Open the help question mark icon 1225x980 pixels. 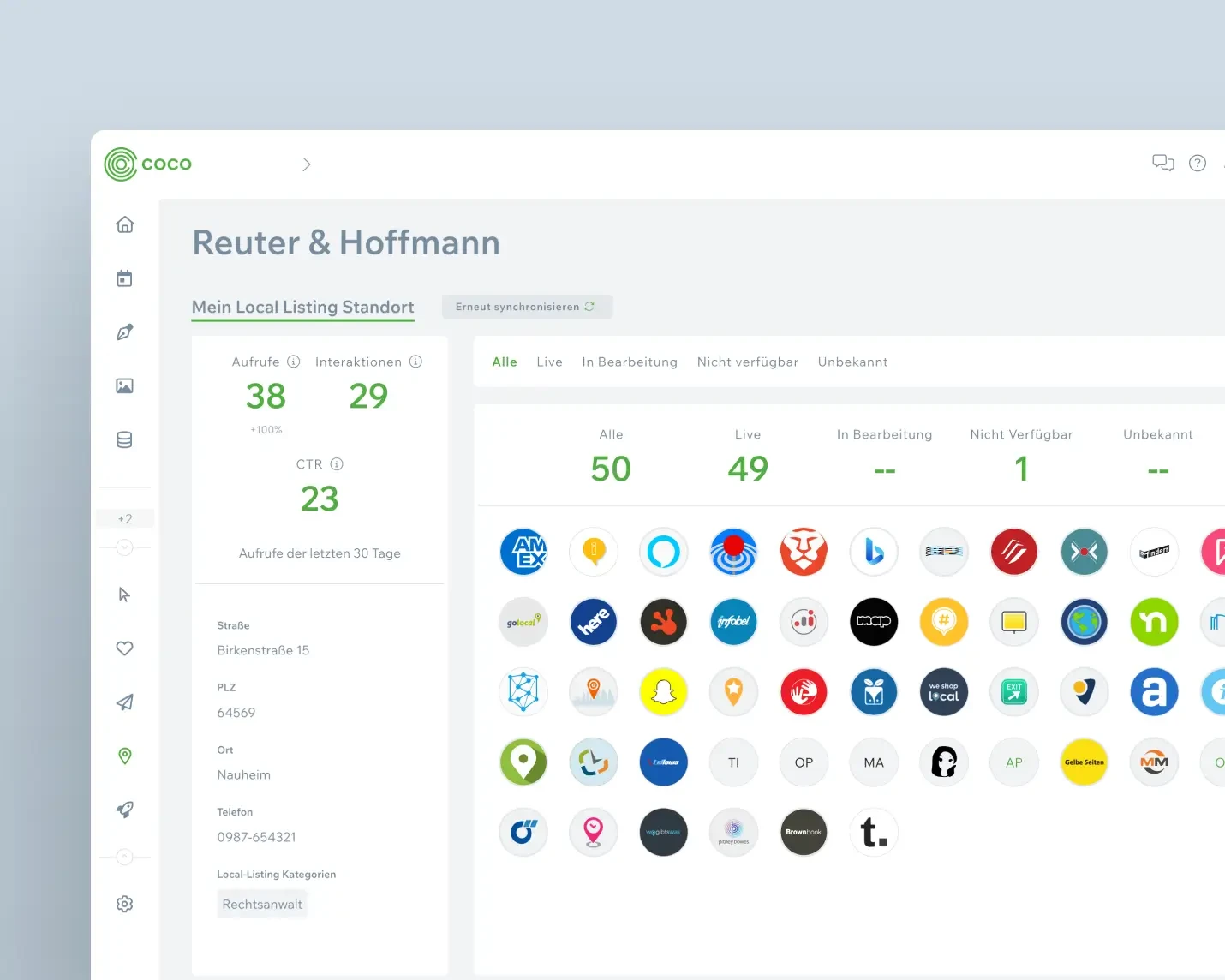(1198, 163)
